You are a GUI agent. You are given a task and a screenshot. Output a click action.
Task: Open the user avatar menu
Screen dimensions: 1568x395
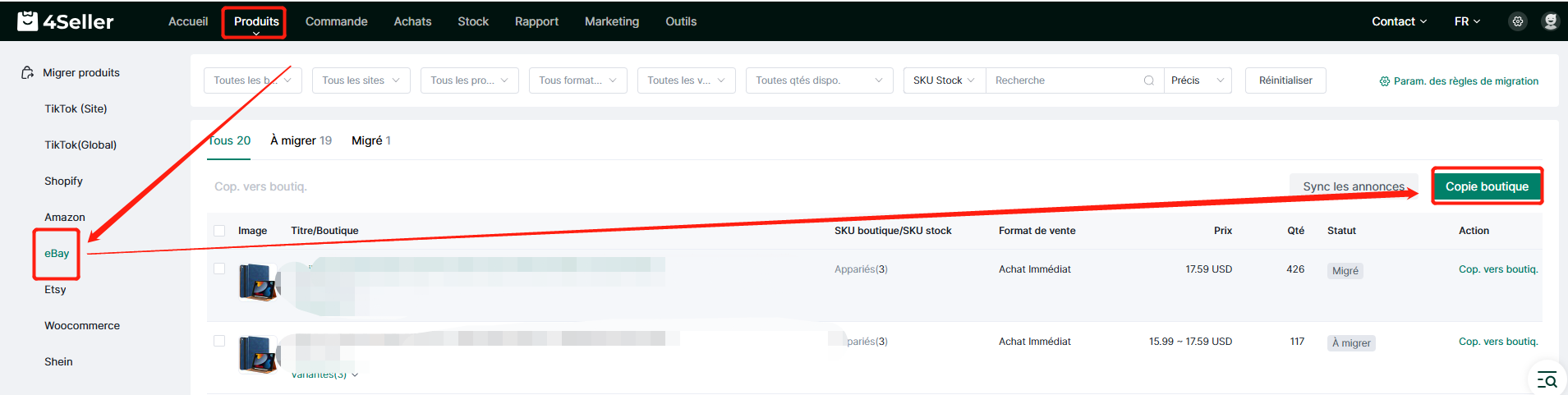[1550, 21]
